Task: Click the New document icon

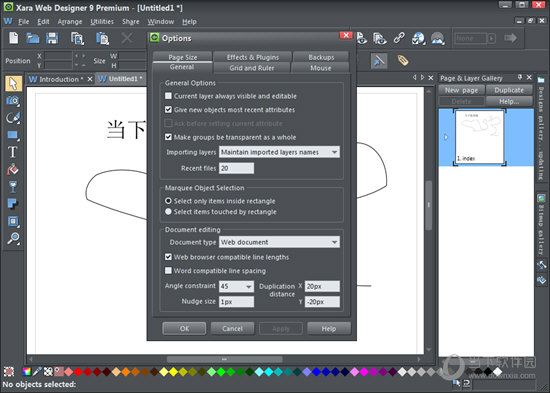Action: point(14,38)
